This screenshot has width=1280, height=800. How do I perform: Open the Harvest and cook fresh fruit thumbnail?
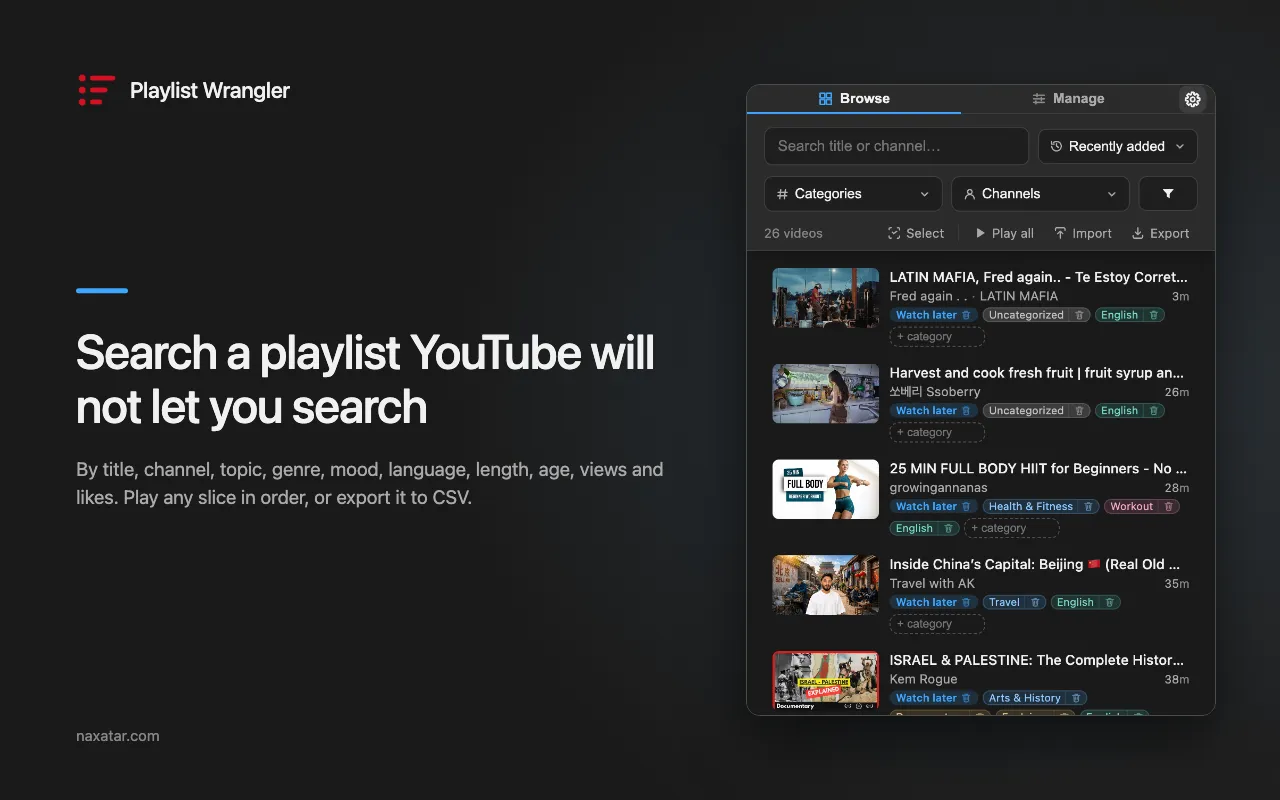825,393
